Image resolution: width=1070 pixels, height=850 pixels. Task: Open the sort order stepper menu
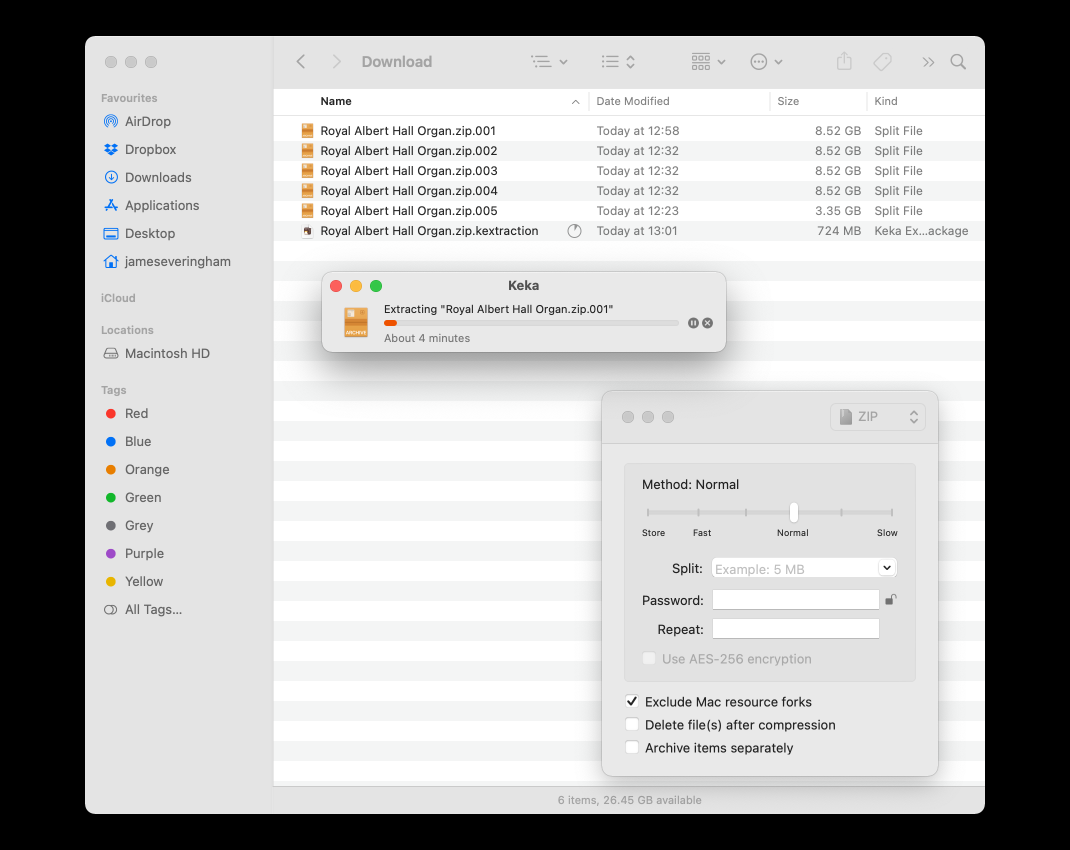(619, 62)
